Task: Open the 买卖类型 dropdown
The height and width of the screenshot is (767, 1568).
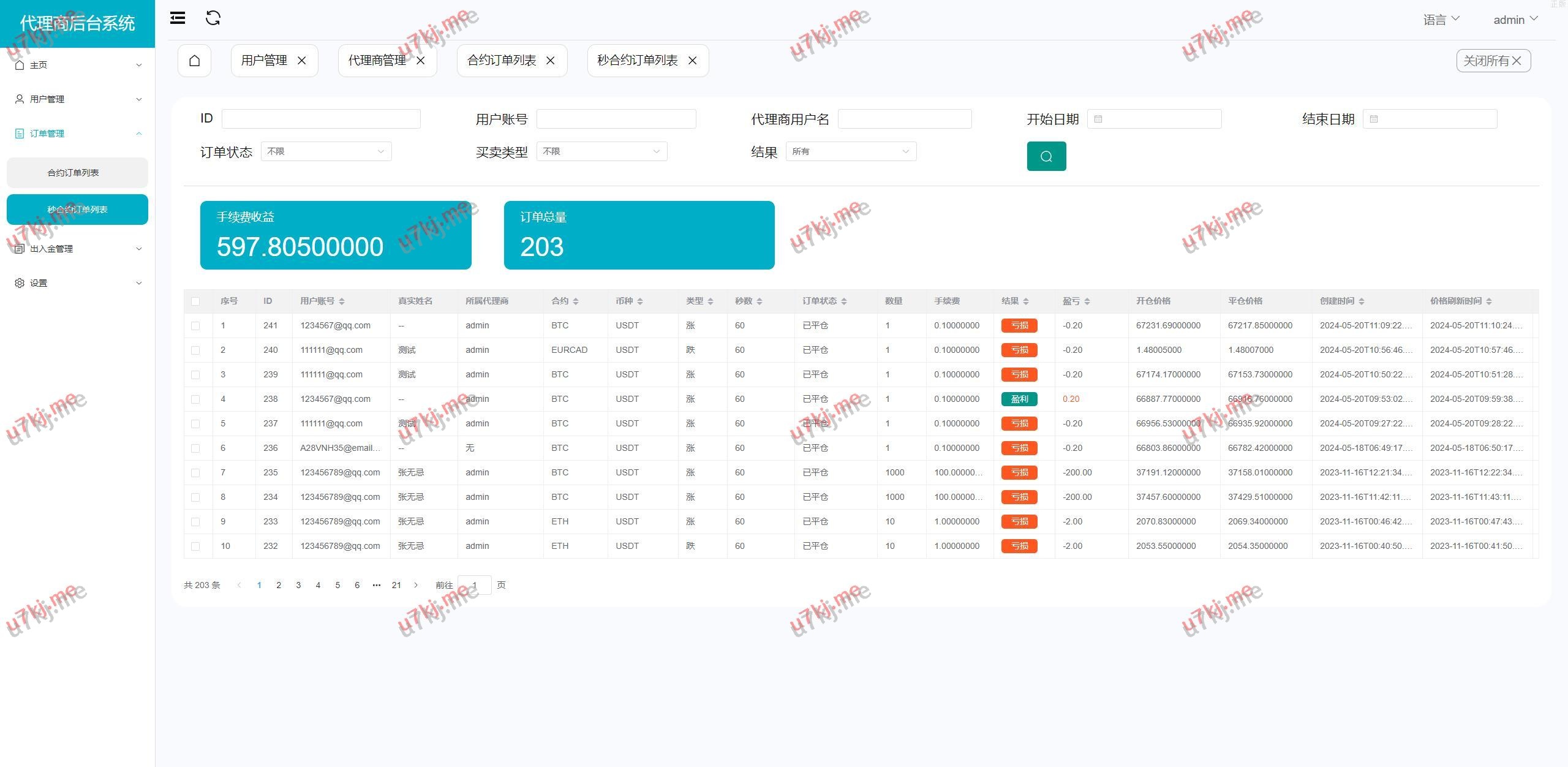Action: click(x=601, y=151)
